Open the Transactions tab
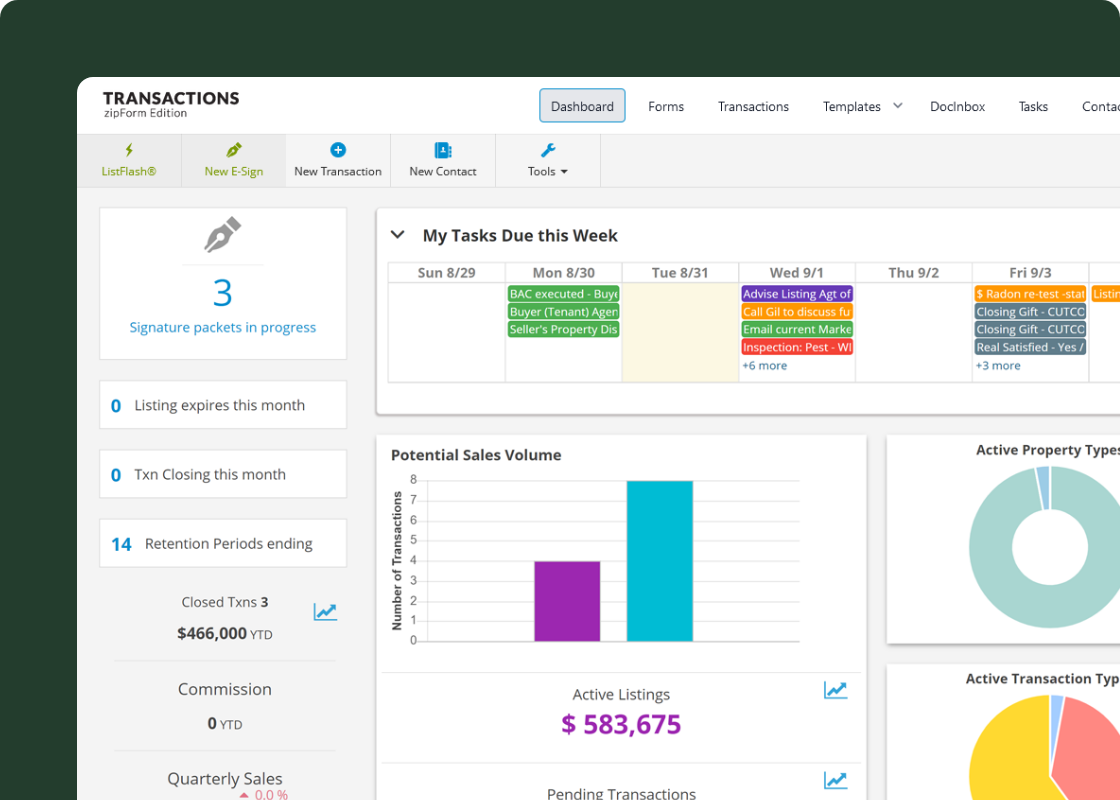1120x800 pixels. [754, 106]
